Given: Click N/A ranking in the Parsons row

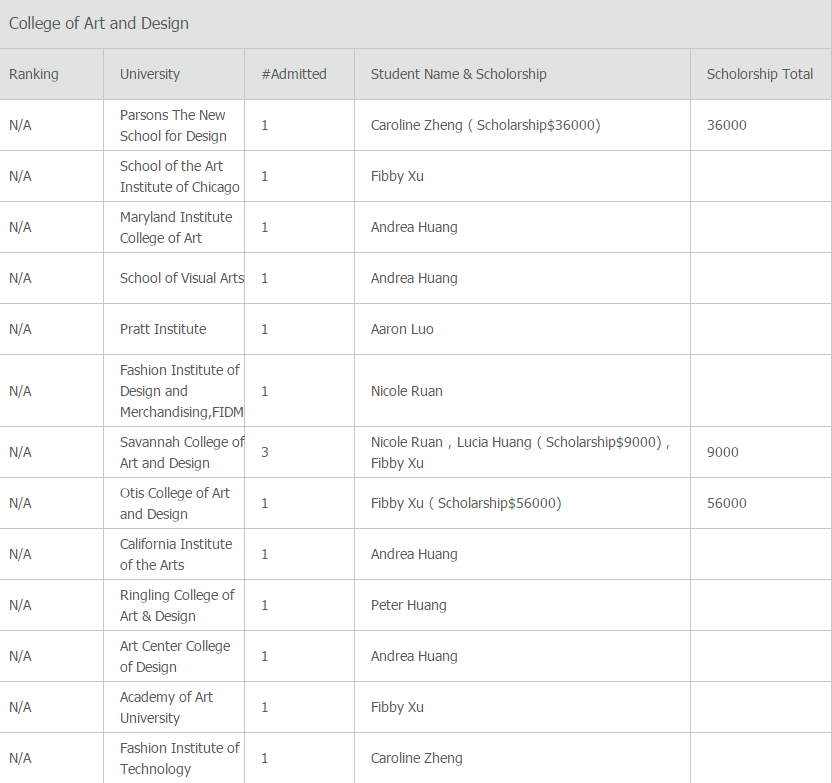Looking at the screenshot, I should (x=20, y=125).
